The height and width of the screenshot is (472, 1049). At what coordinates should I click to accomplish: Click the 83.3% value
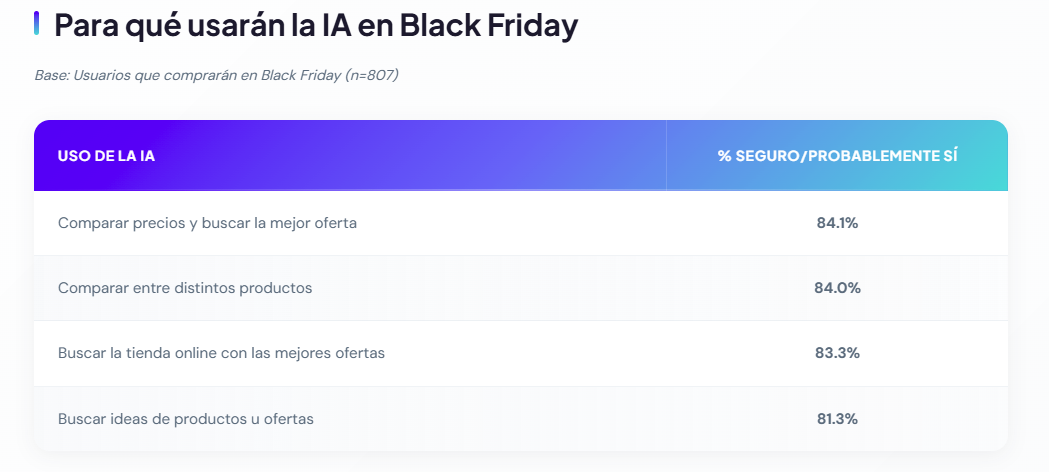tap(837, 353)
